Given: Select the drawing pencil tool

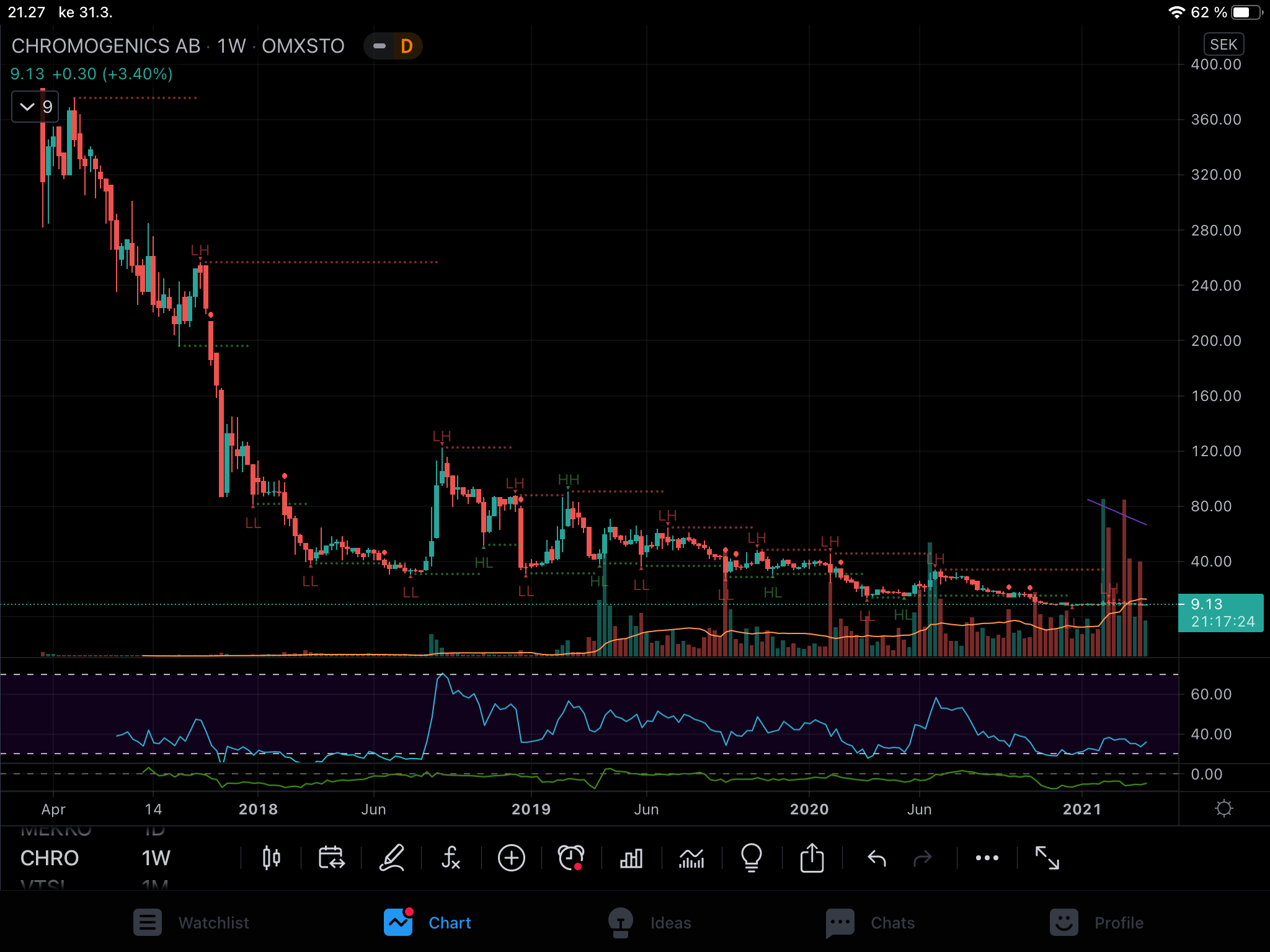Looking at the screenshot, I should point(392,858).
